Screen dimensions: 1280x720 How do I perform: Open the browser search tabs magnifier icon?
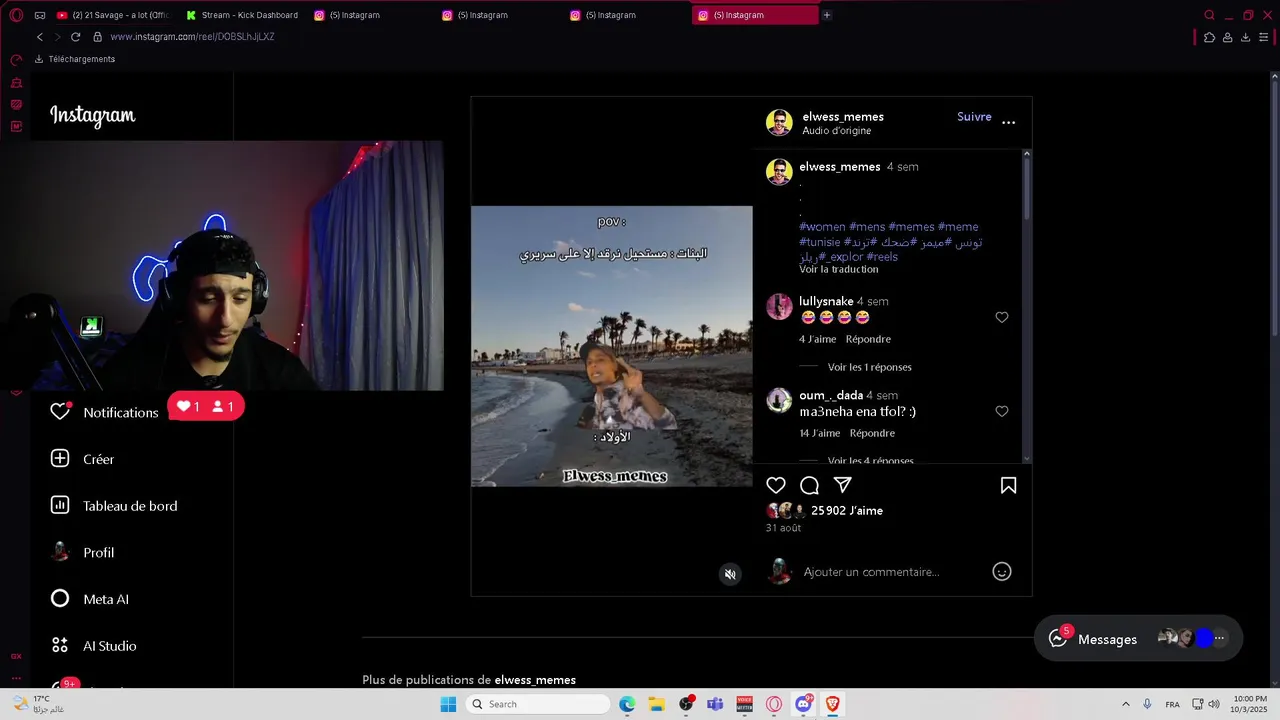(1209, 15)
